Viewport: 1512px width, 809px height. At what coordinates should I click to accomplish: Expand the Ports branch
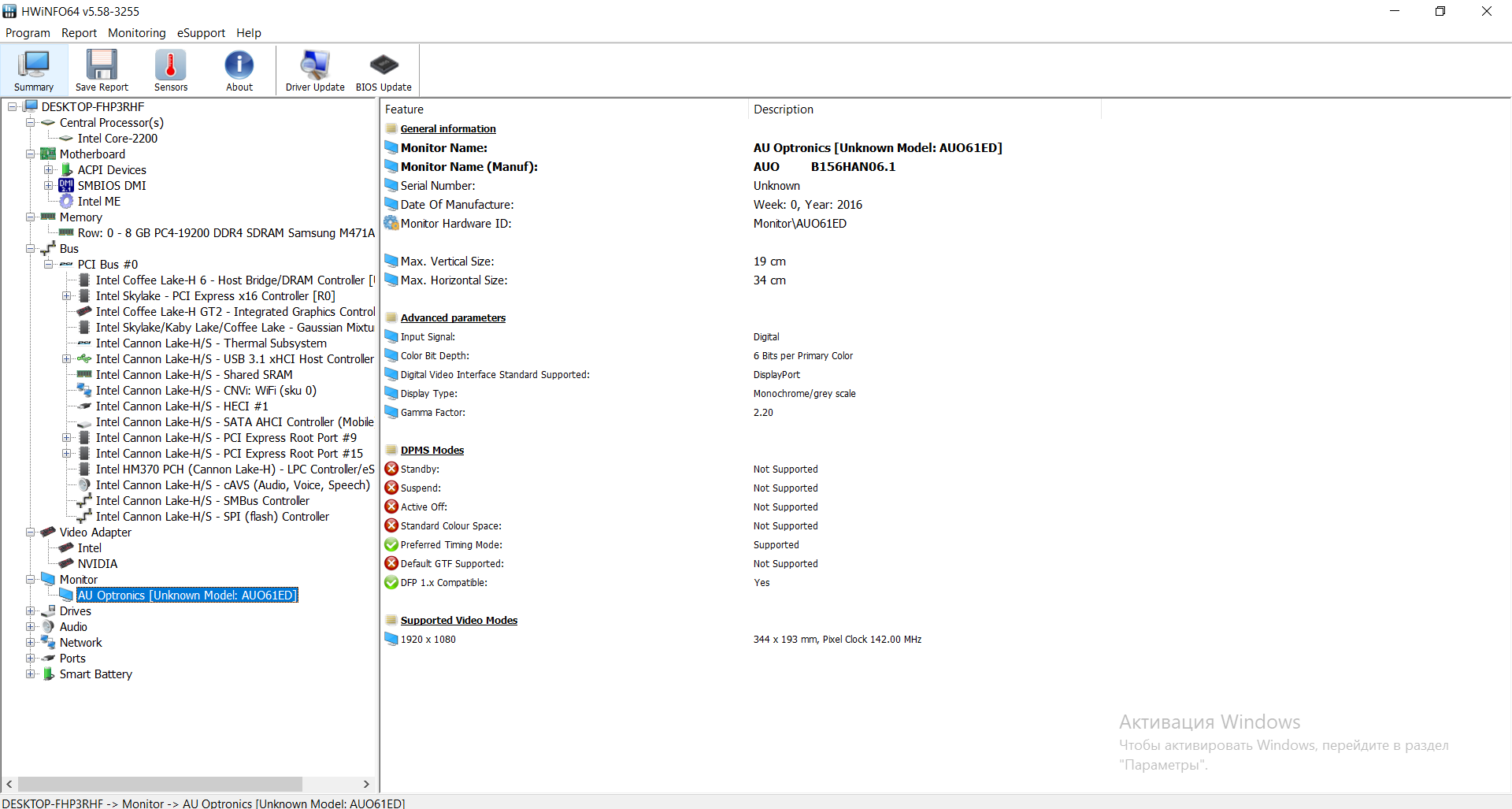tap(31, 659)
